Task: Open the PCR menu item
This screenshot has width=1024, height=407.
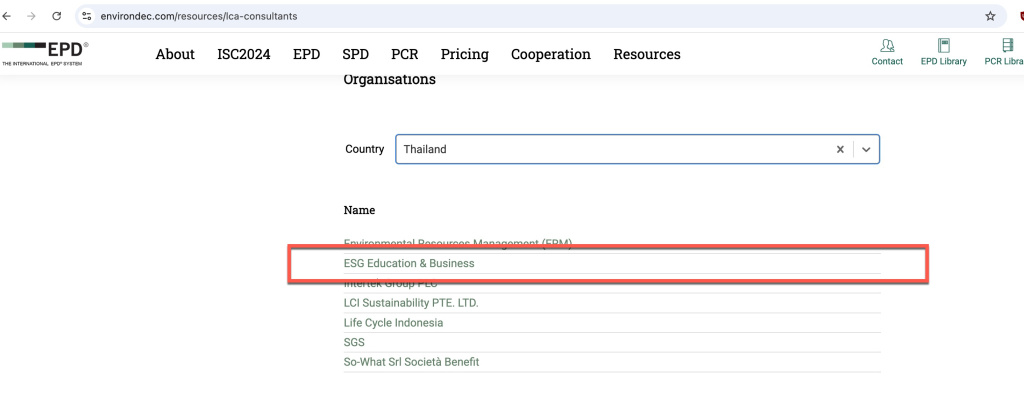Action: [405, 54]
